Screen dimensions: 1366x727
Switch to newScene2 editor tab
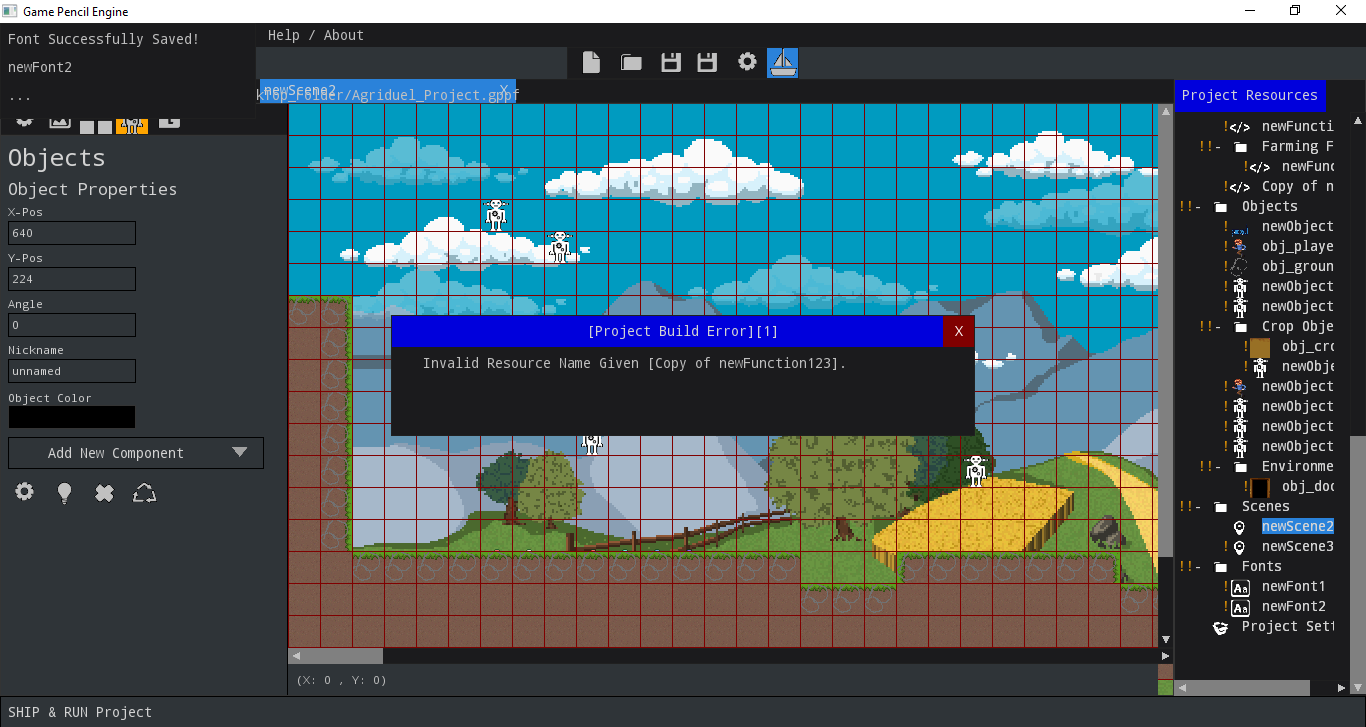click(387, 90)
